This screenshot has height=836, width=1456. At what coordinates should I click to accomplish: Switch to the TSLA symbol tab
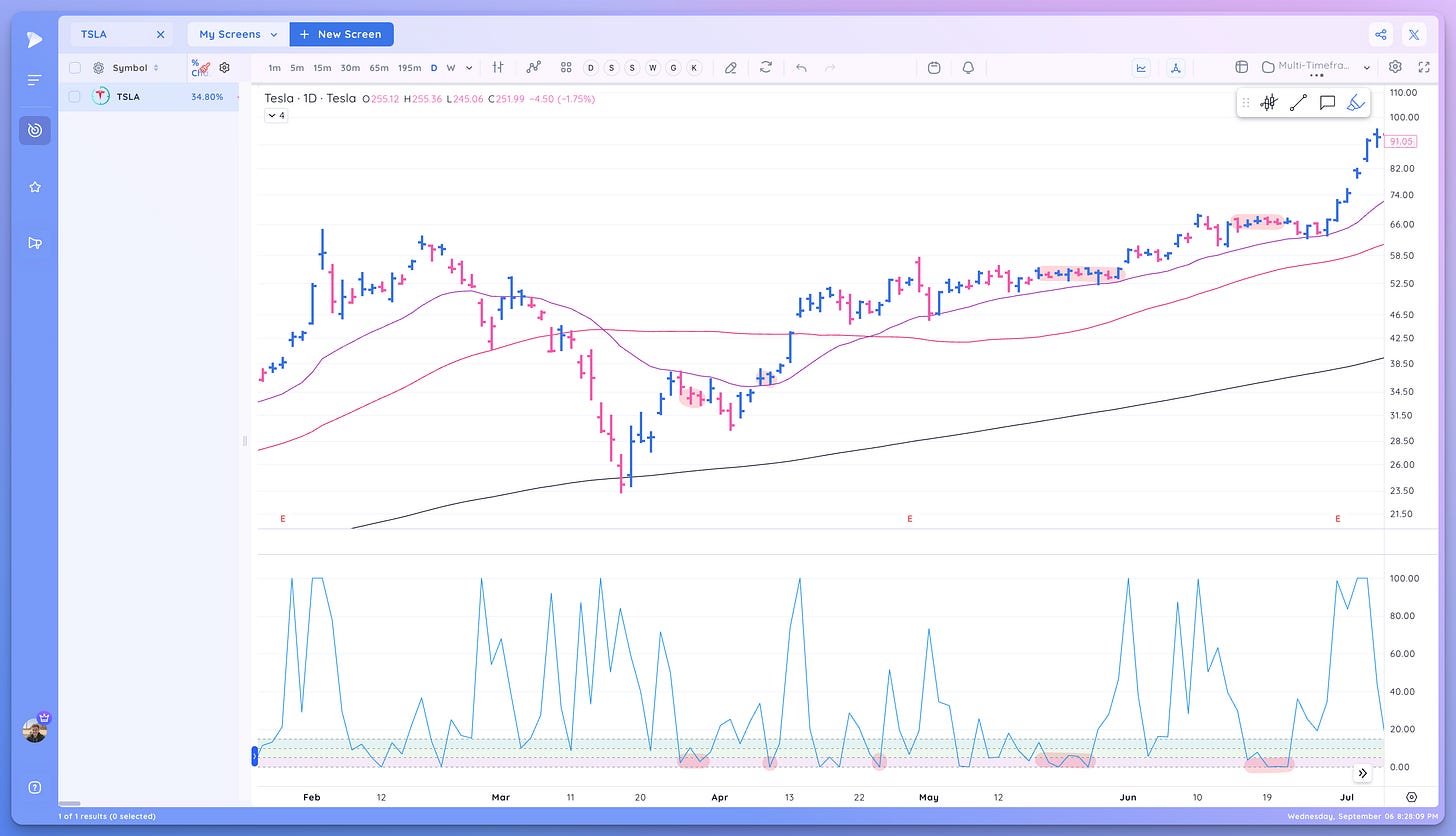[x=93, y=33]
